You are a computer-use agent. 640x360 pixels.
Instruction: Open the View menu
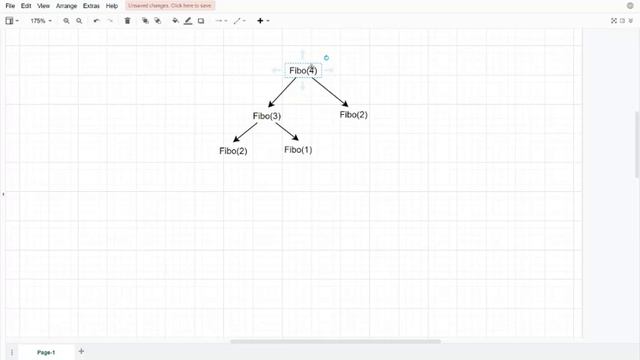click(x=43, y=6)
